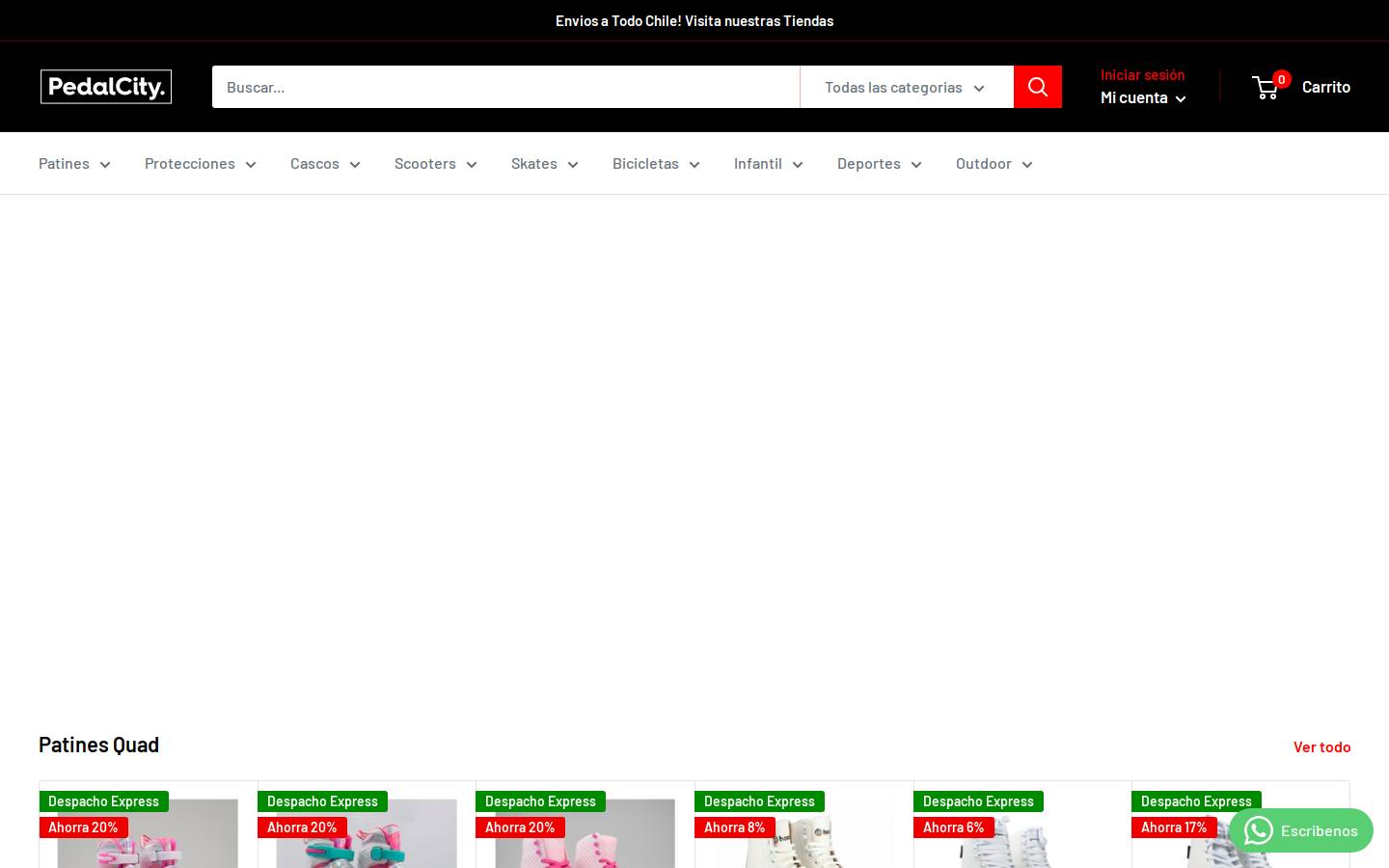The width and height of the screenshot is (1389, 868).
Task: Expand the Cascos menu
Action: click(x=325, y=163)
